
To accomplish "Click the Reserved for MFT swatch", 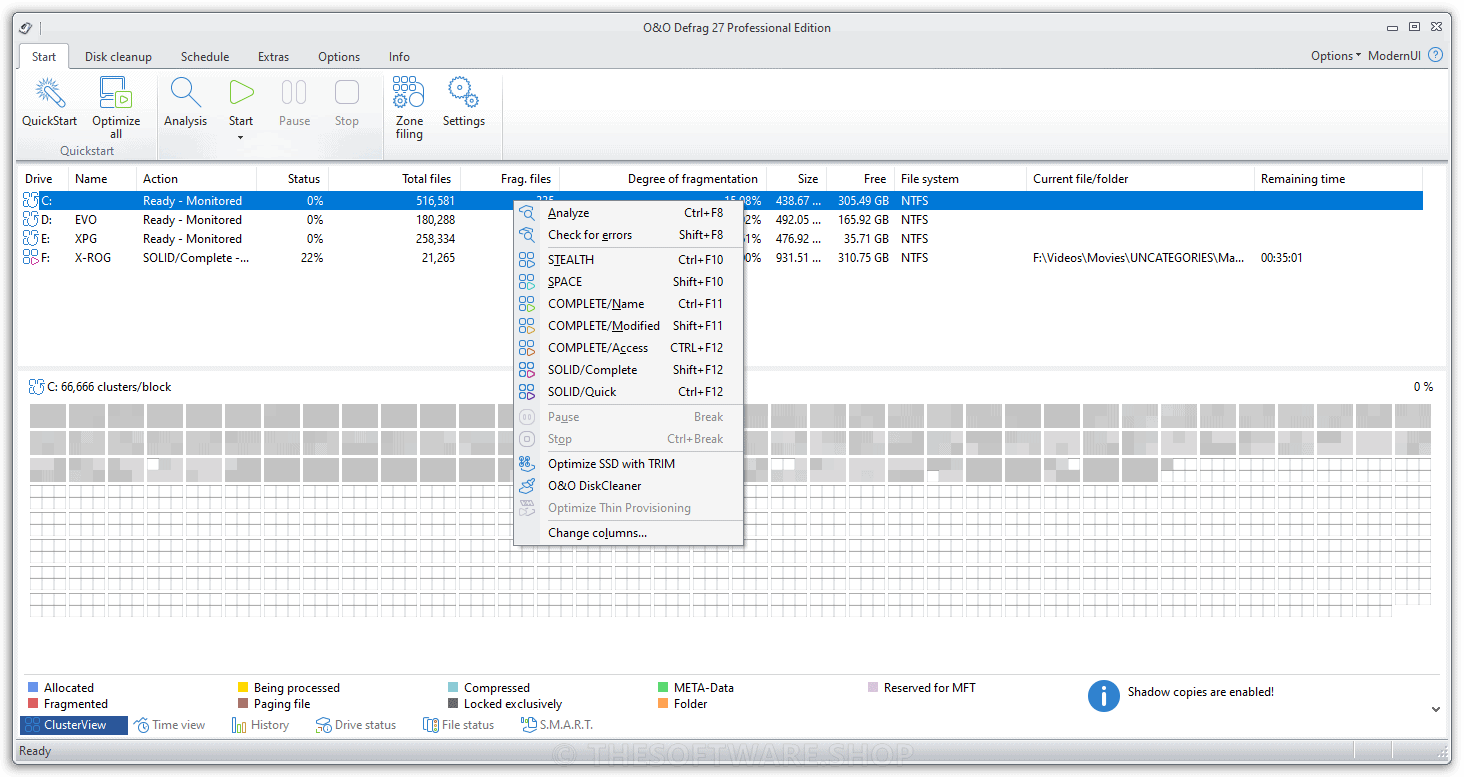I will [873, 688].
